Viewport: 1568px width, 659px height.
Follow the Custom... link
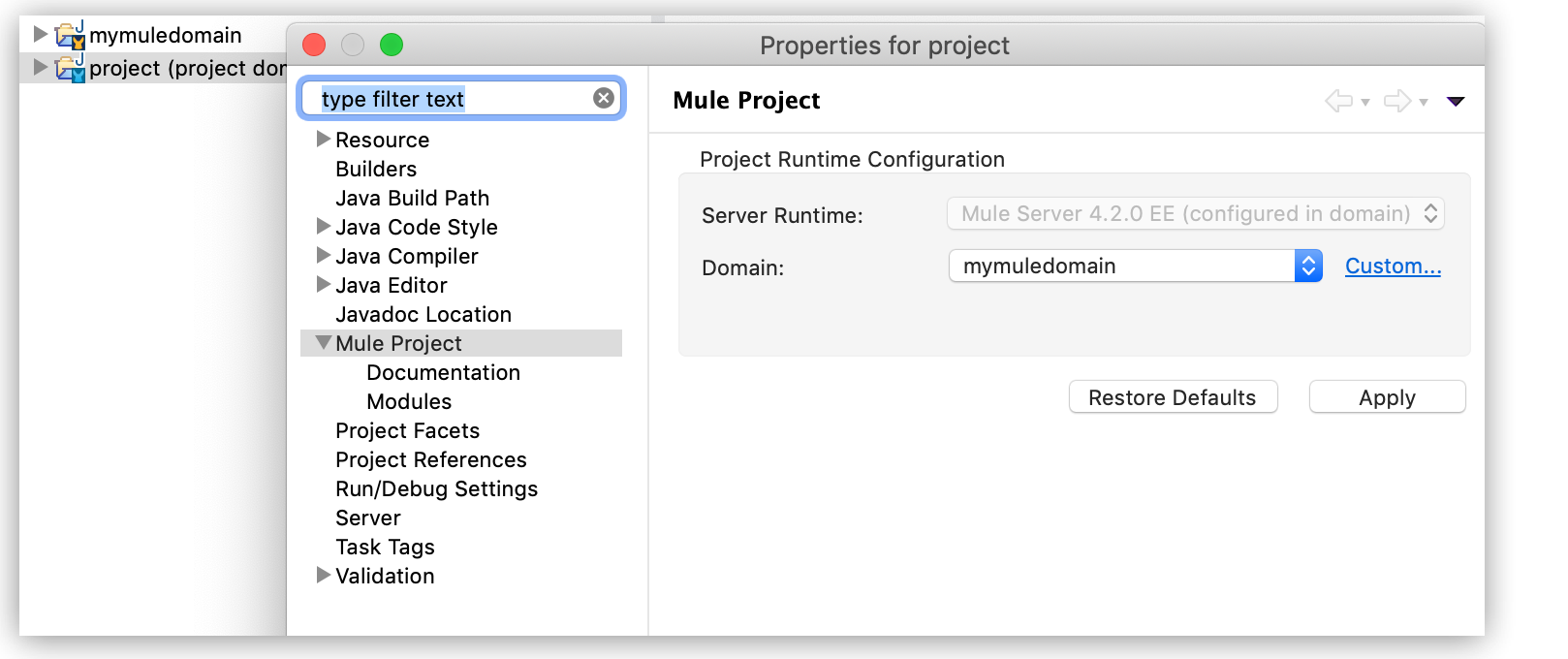pos(1393,266)
